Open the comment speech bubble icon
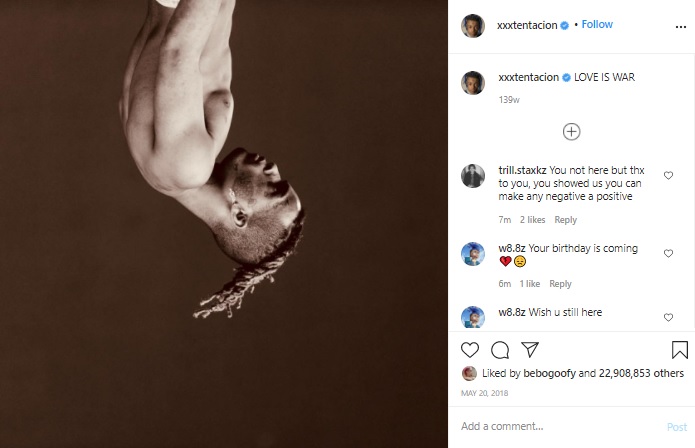 point(500,350)
